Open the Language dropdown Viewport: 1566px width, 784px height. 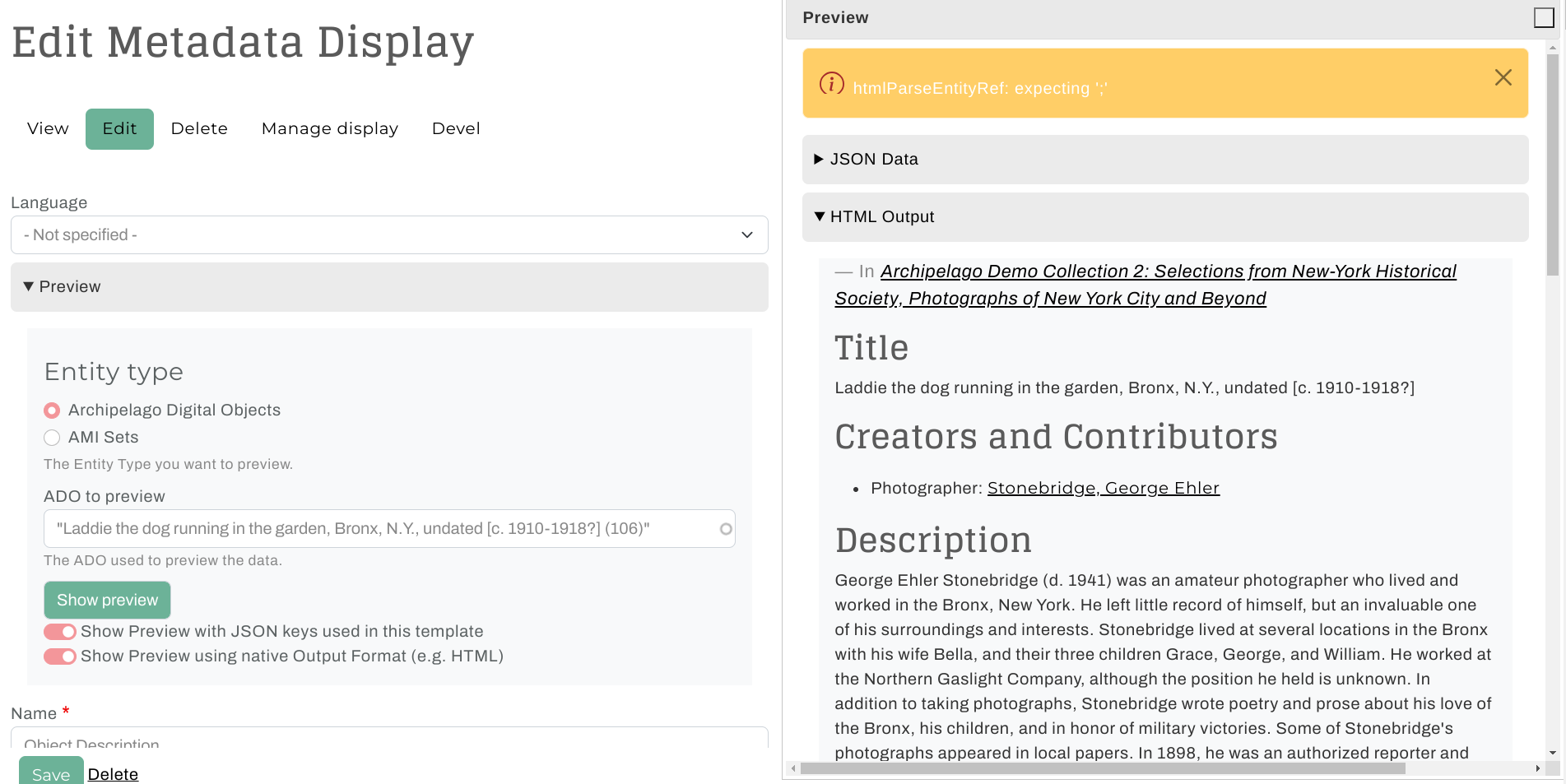click(x=389, y=235)
